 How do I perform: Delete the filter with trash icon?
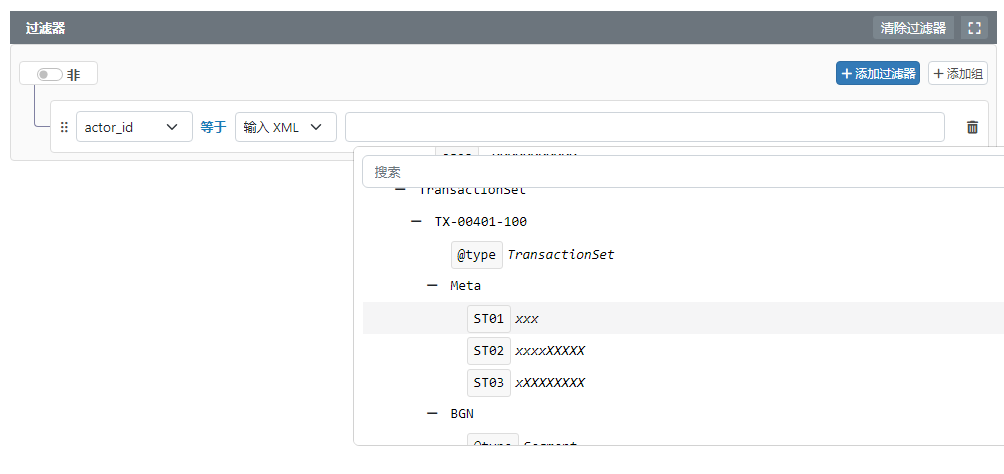pyautogui.click(x=972, y=127)
